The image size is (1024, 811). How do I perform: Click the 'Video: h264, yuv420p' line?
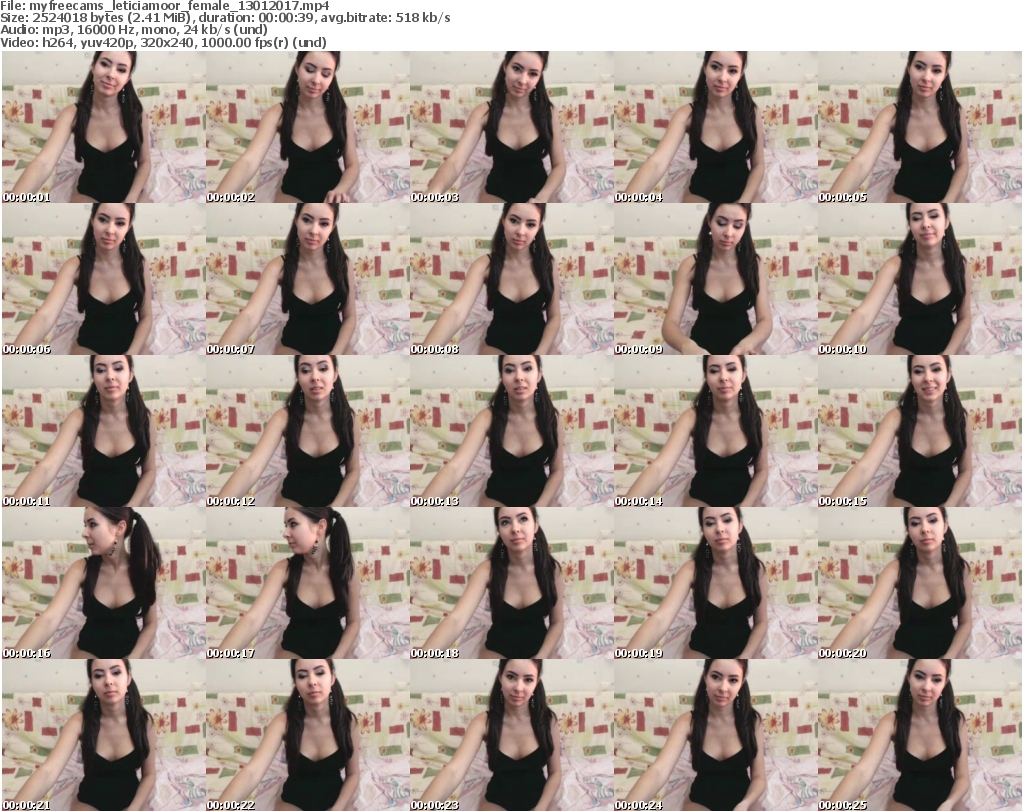pyautogui.click(x=163, y=42)
